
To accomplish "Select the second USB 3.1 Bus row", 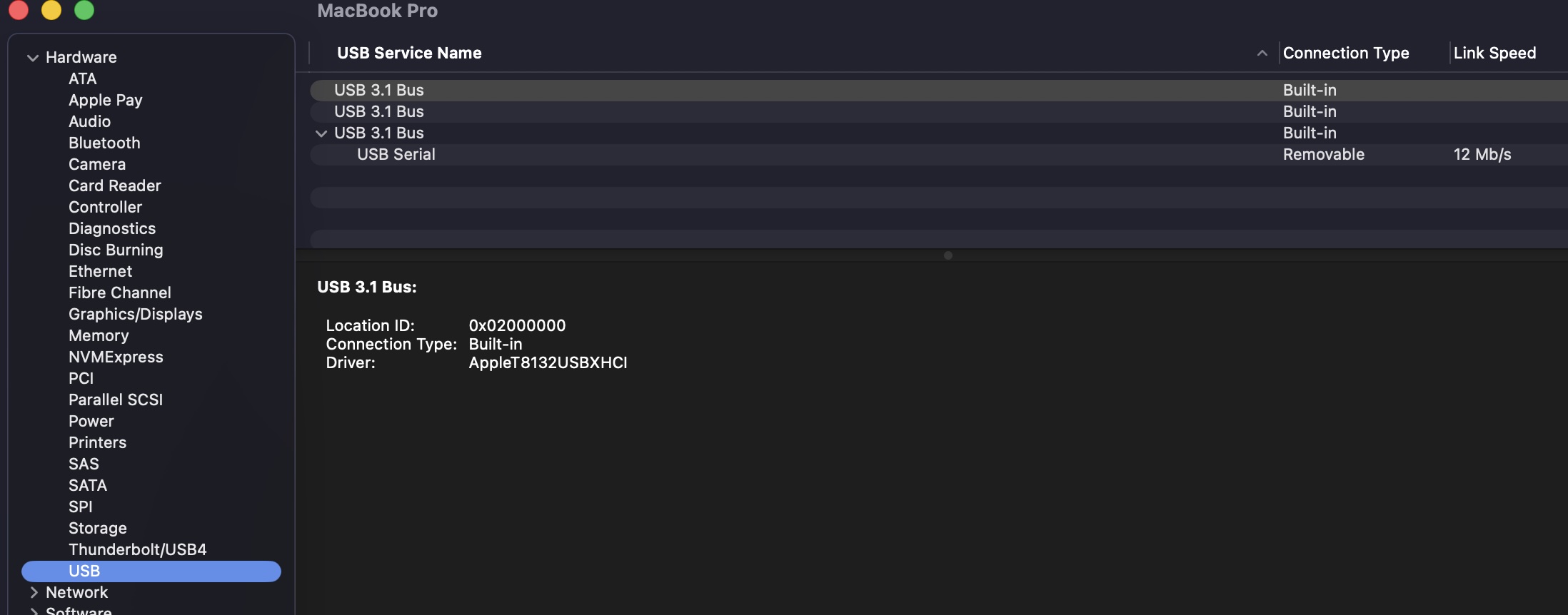I will (x=379, y=112).
